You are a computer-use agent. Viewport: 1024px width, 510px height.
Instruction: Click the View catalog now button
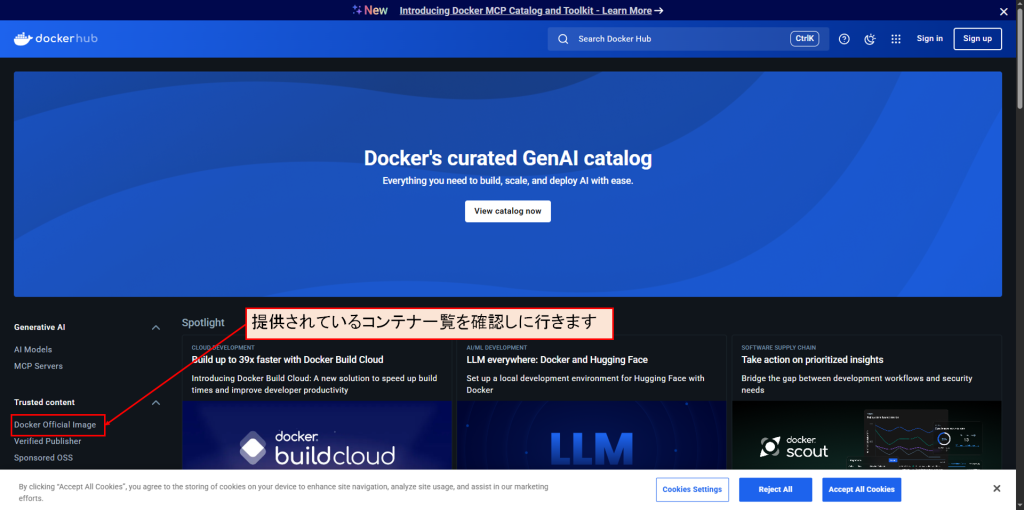tap(507, 211)
